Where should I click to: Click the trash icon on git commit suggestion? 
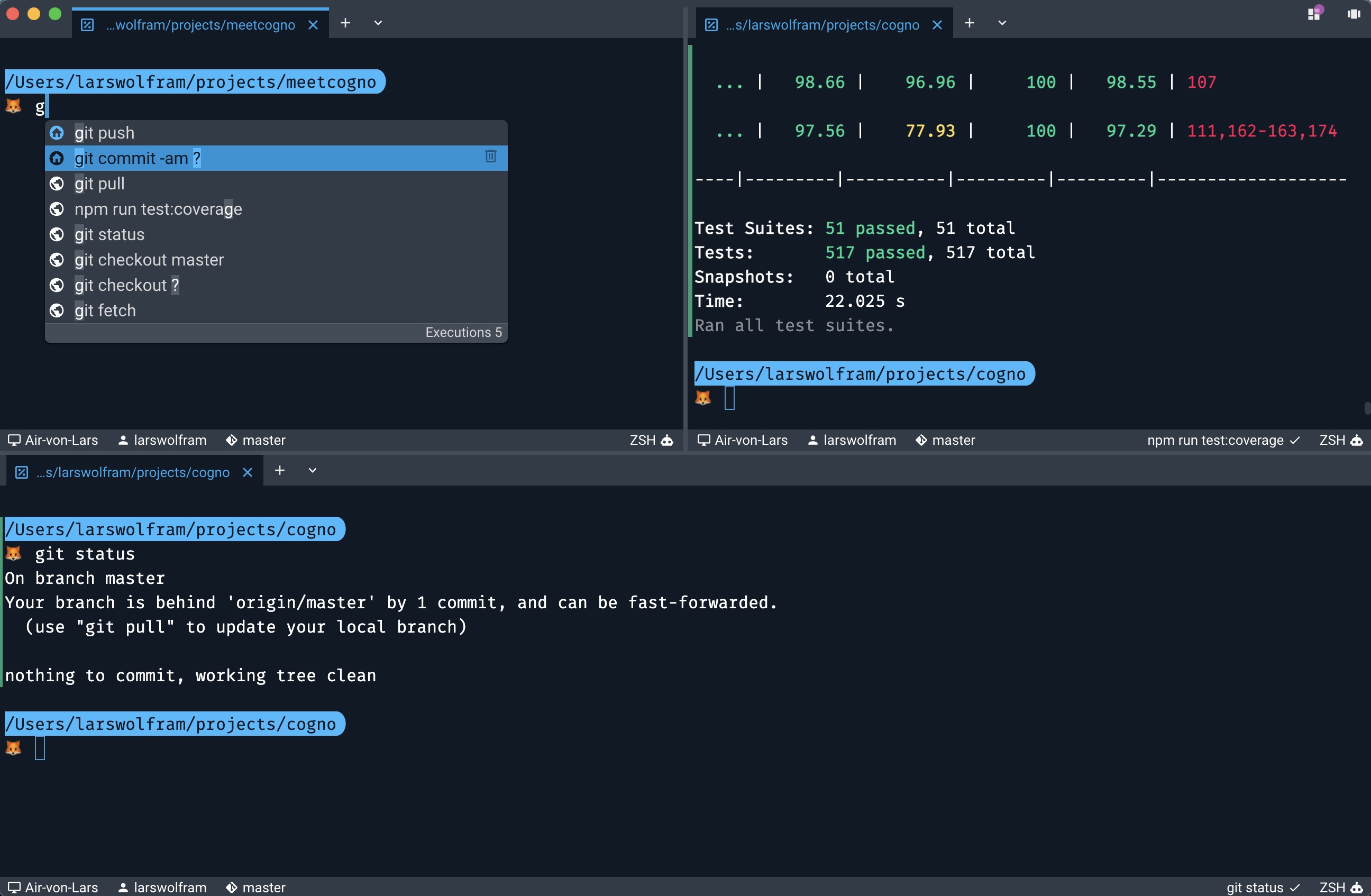(x=491, y=157)
